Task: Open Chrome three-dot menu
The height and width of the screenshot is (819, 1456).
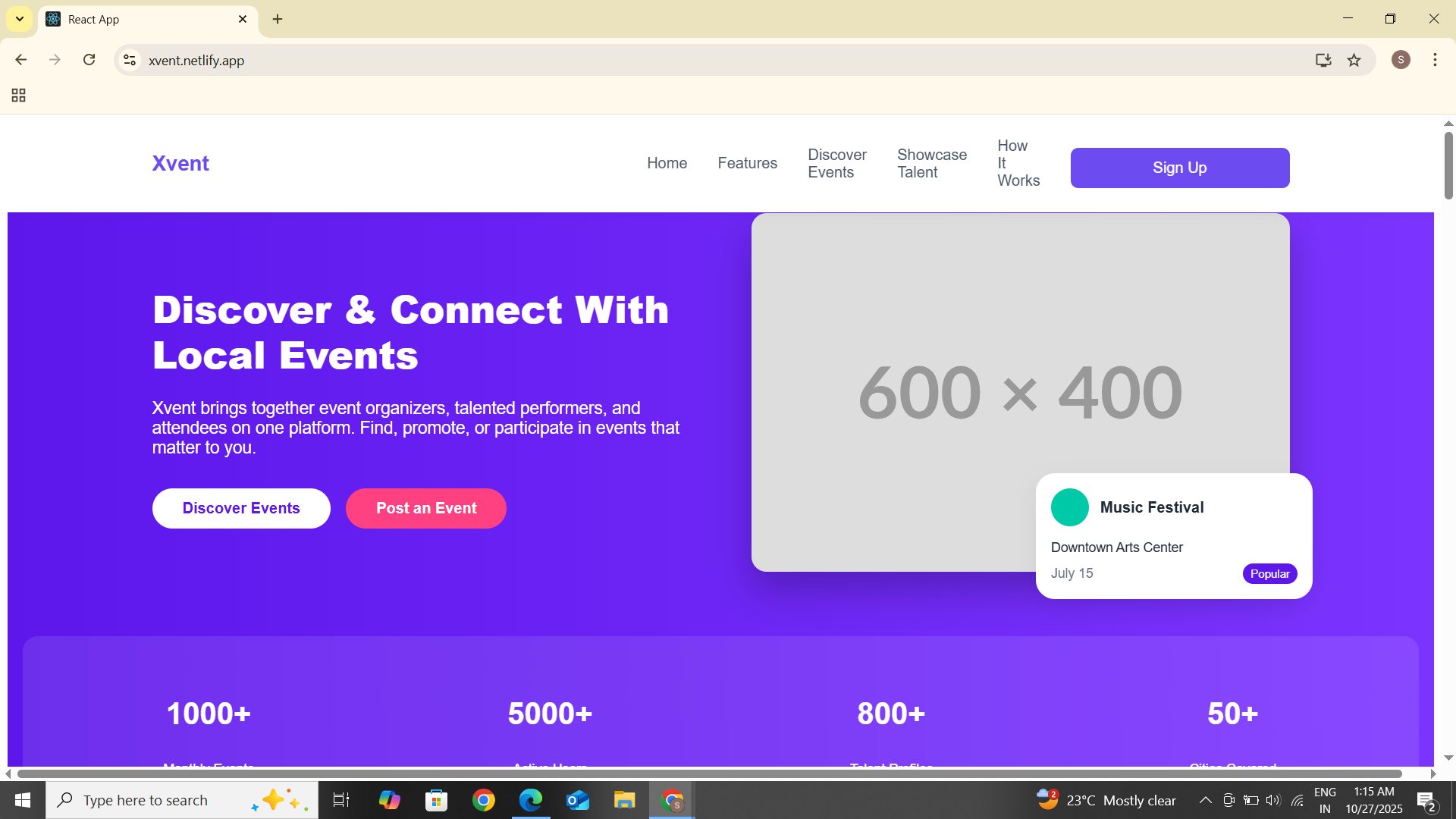Action: [1435, 60]
